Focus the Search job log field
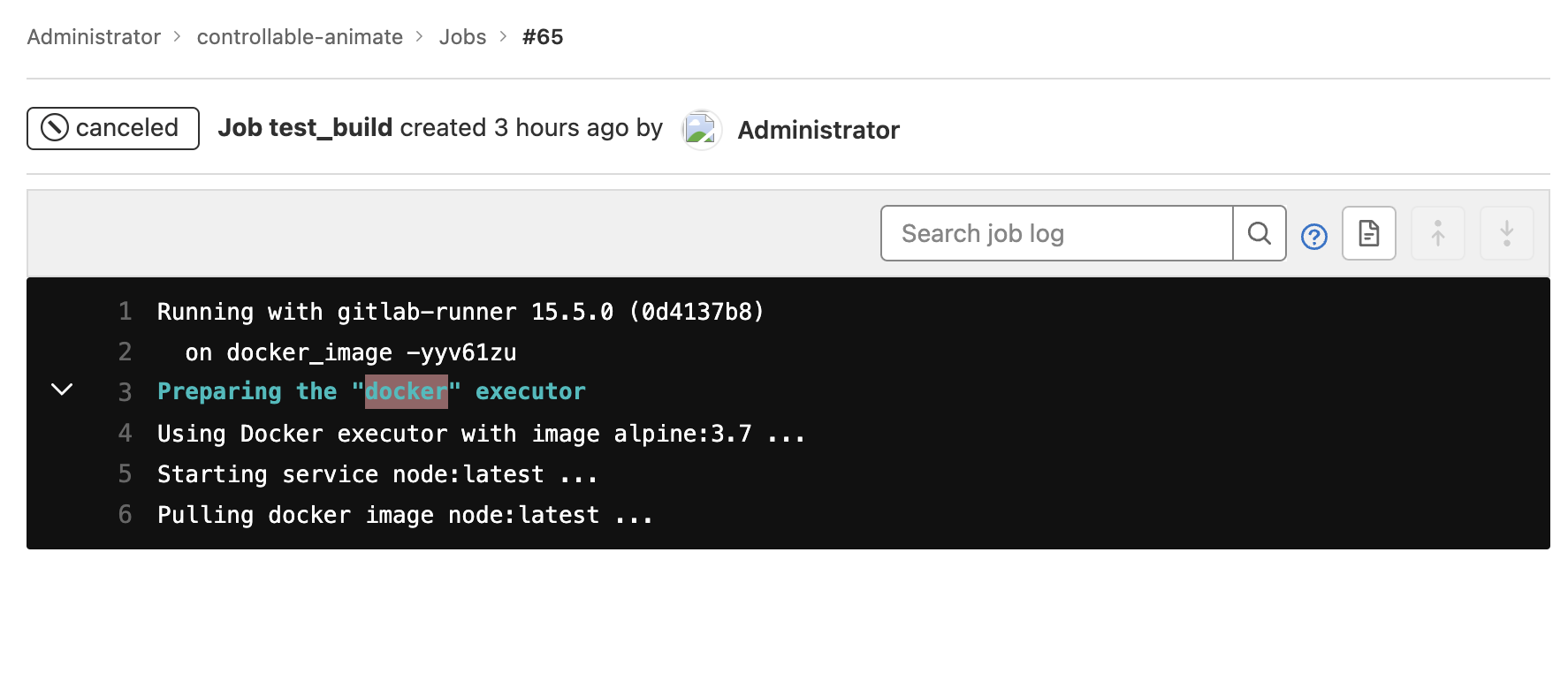The width and height of the screenshot is (1568, 696). [1057, 233]
